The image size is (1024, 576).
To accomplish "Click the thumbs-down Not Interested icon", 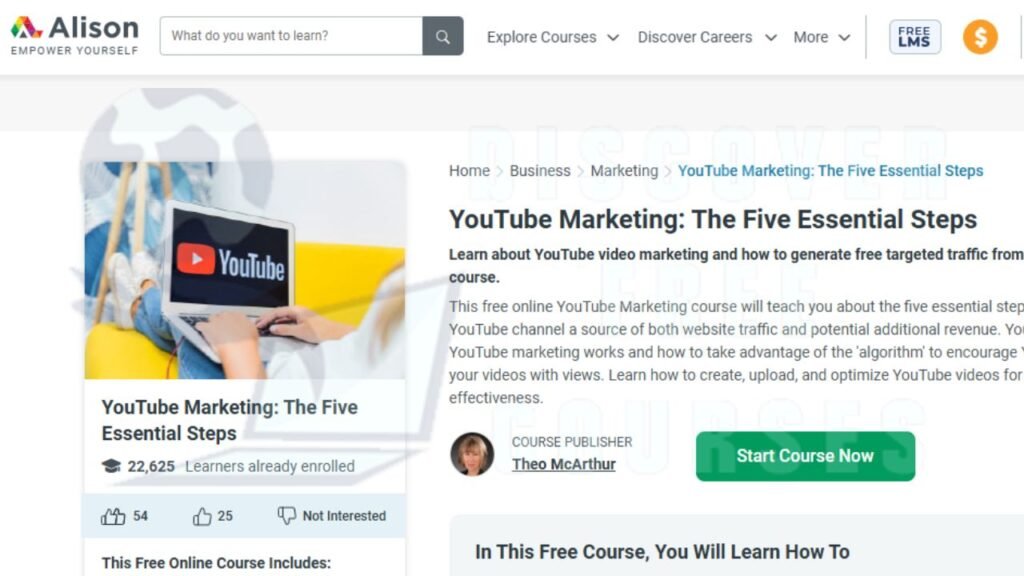I will click(x=286, y=515).
